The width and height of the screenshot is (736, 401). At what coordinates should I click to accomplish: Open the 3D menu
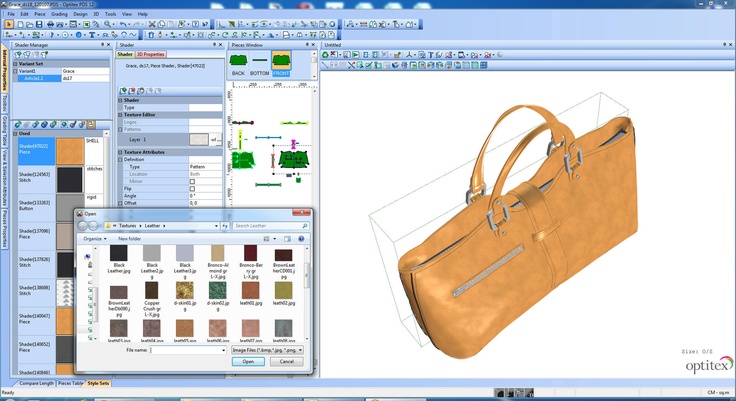click(96, 14)
